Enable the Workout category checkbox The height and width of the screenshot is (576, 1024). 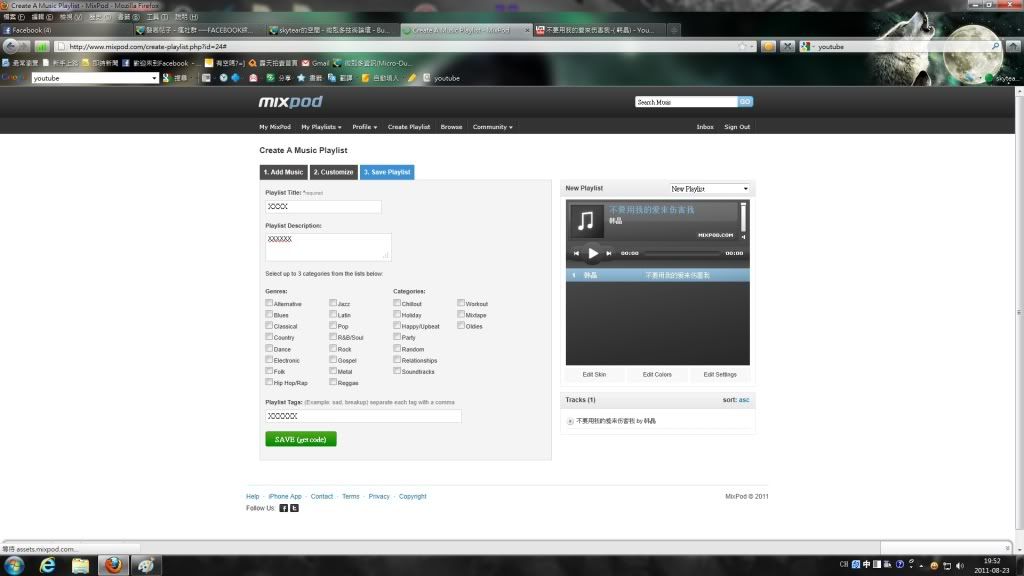pyautogui.click(x=461, y=303)
